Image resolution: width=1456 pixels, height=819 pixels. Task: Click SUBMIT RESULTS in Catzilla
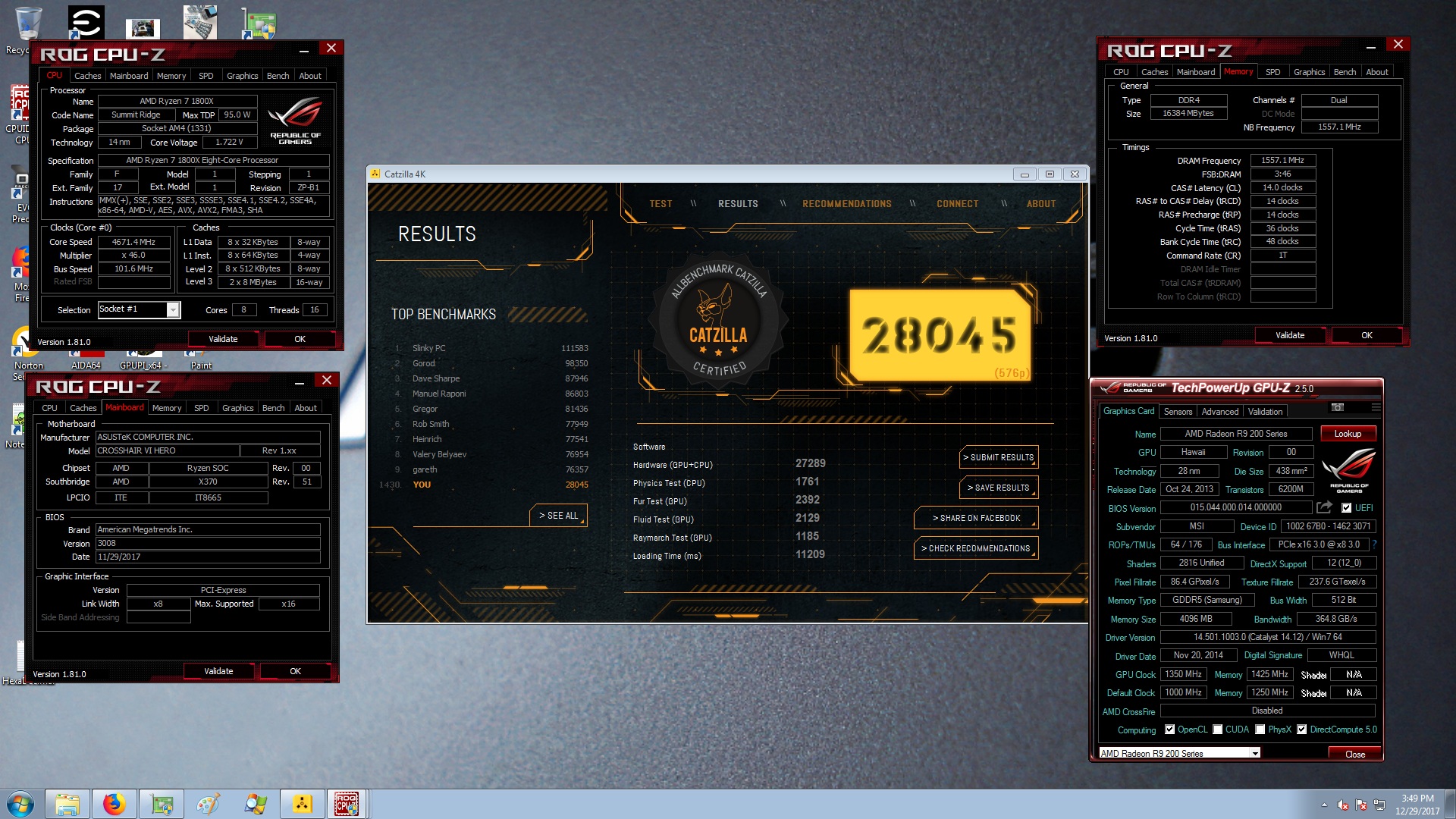pyautogui.click(x=998, y=457)
